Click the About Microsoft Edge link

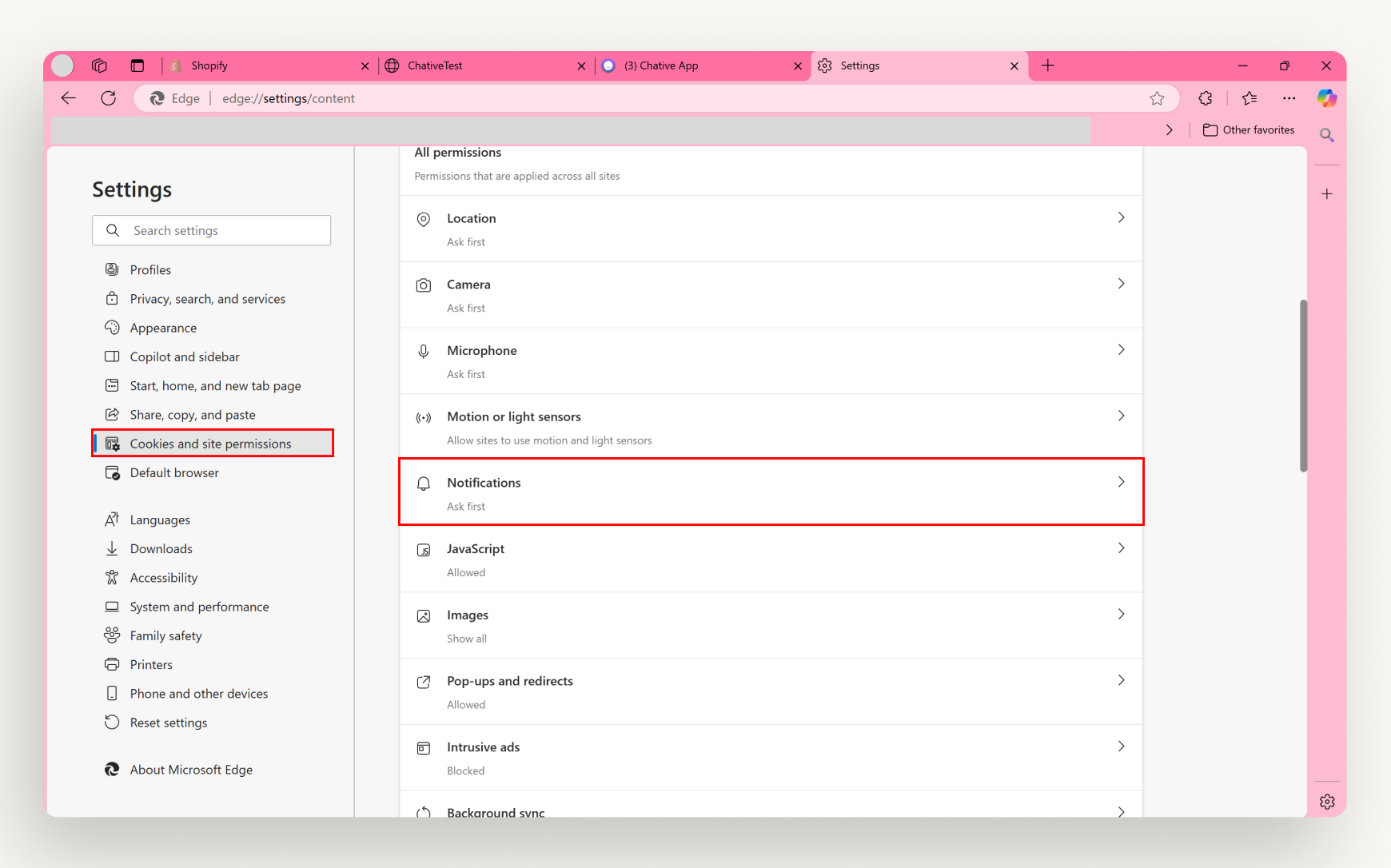pyautogui.click(x=190, y=769)
